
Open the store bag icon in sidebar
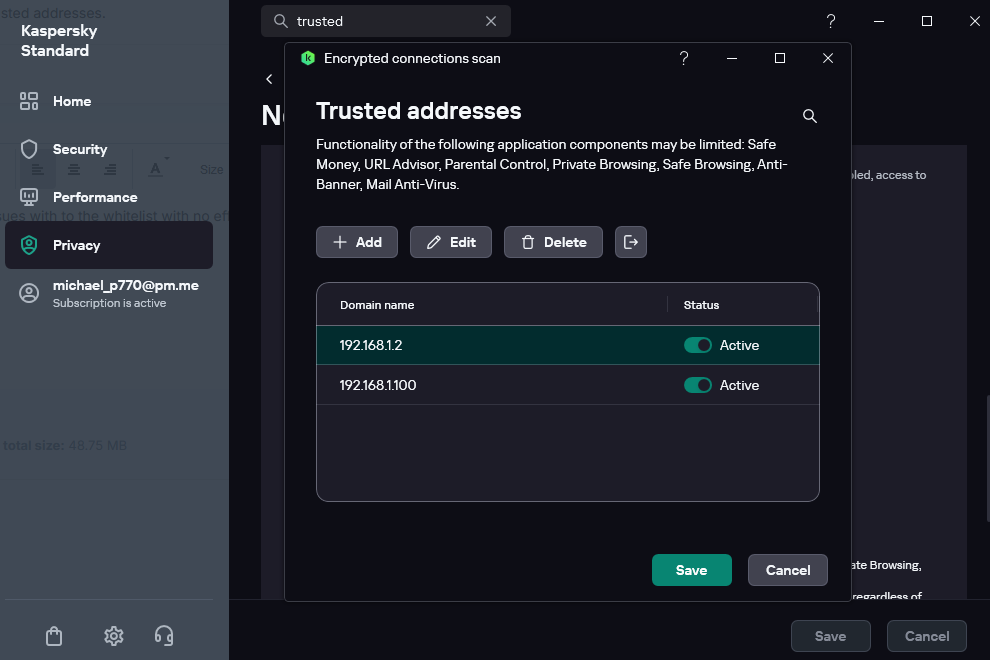point(55,635)
